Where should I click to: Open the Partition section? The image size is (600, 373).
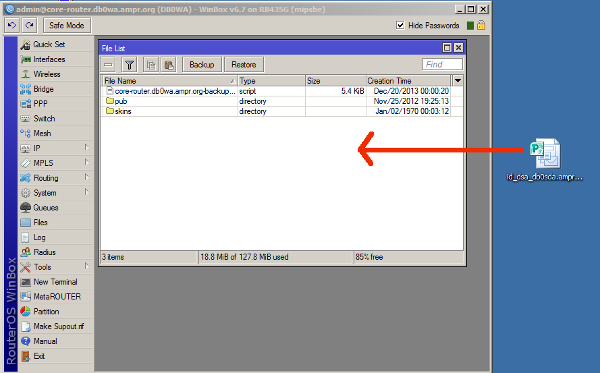coord(56,311)
